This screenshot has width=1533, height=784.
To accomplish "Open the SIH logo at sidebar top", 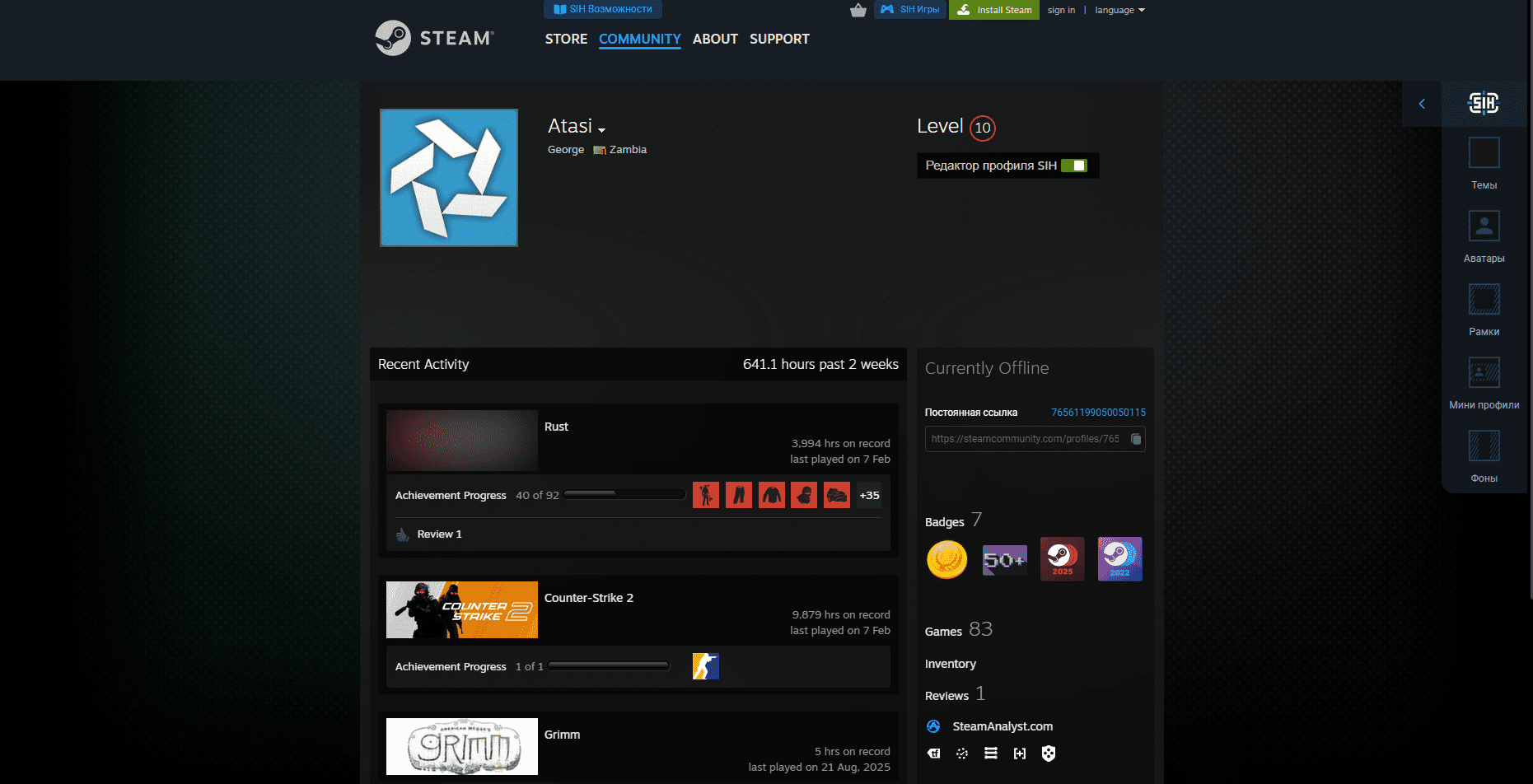I will pyautogui.click(x=1484, y=104).
